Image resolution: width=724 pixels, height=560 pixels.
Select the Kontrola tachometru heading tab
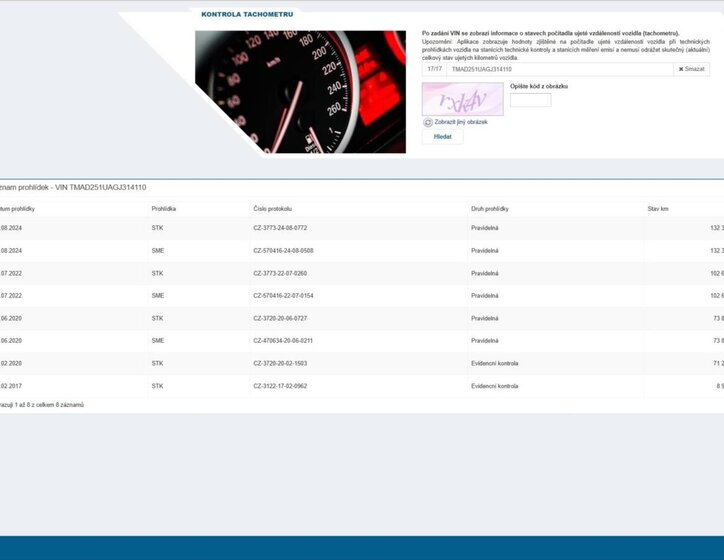click(247, 15)
